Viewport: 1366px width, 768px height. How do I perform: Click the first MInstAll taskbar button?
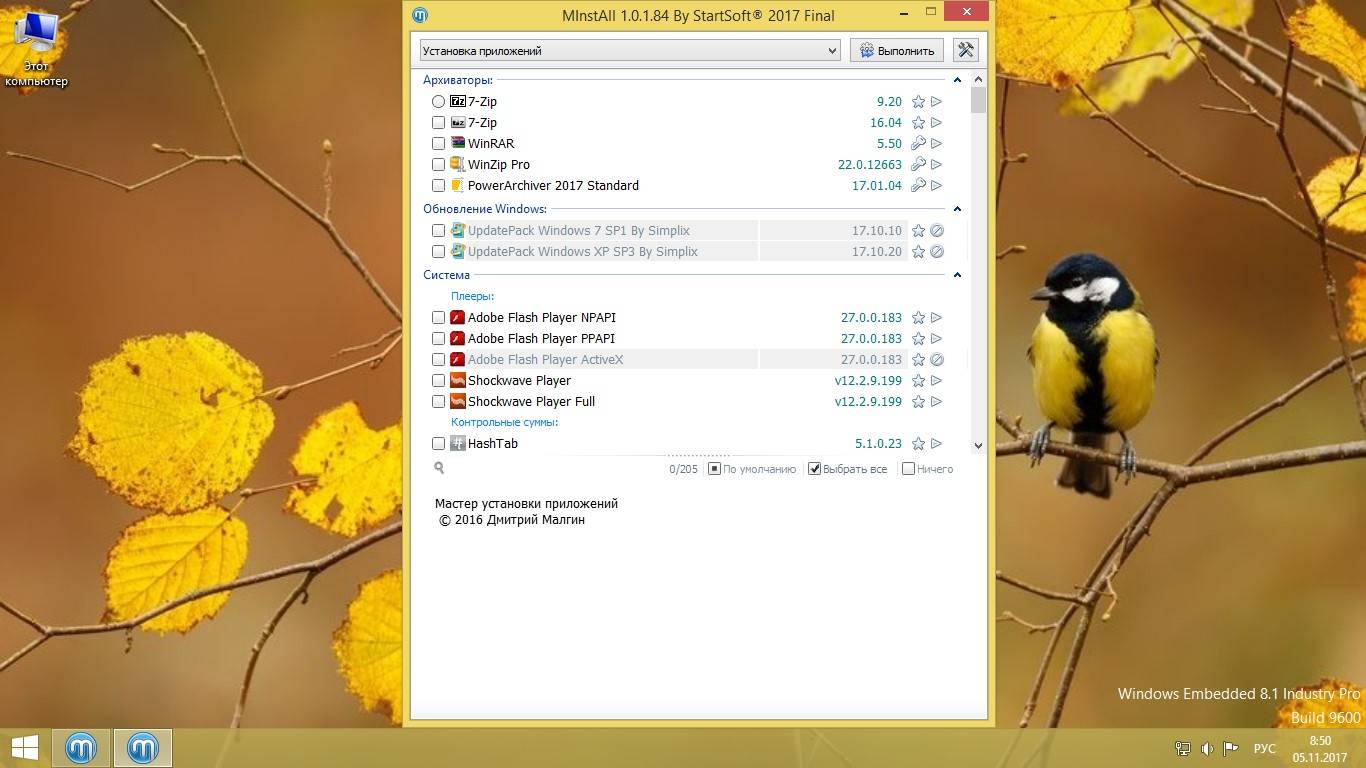click(81, 748)
